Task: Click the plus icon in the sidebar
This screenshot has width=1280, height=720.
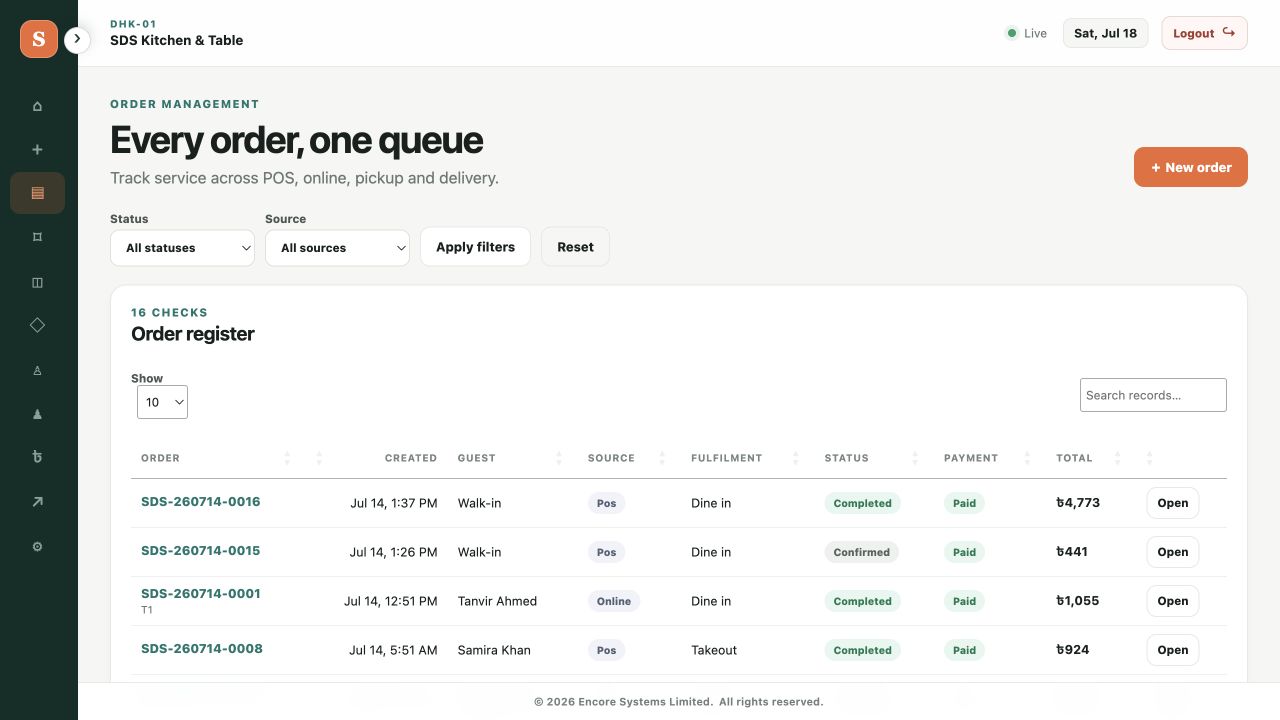Action: pyautogui.click(x=37, y=150)
